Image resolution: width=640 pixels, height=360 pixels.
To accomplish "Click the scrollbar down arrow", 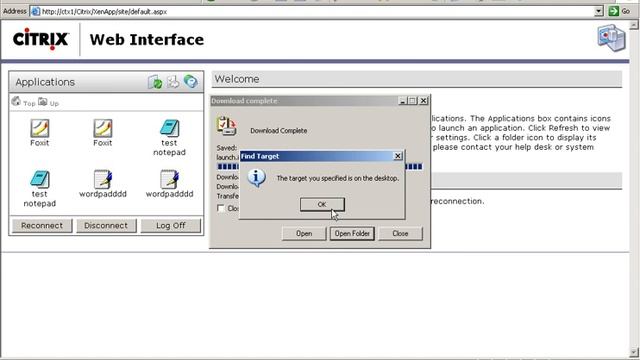I will pyautogui.click(x=634, y=351).
